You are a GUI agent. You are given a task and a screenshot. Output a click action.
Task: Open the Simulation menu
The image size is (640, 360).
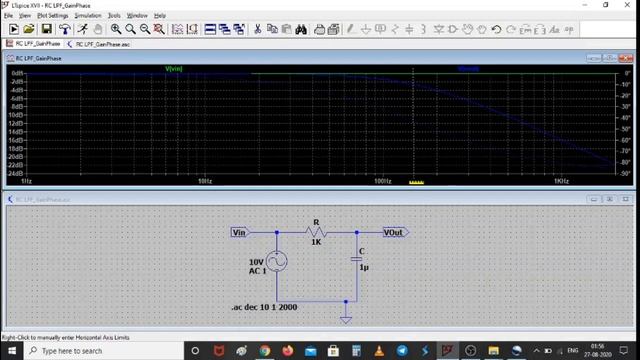click(x=88, y=16)
